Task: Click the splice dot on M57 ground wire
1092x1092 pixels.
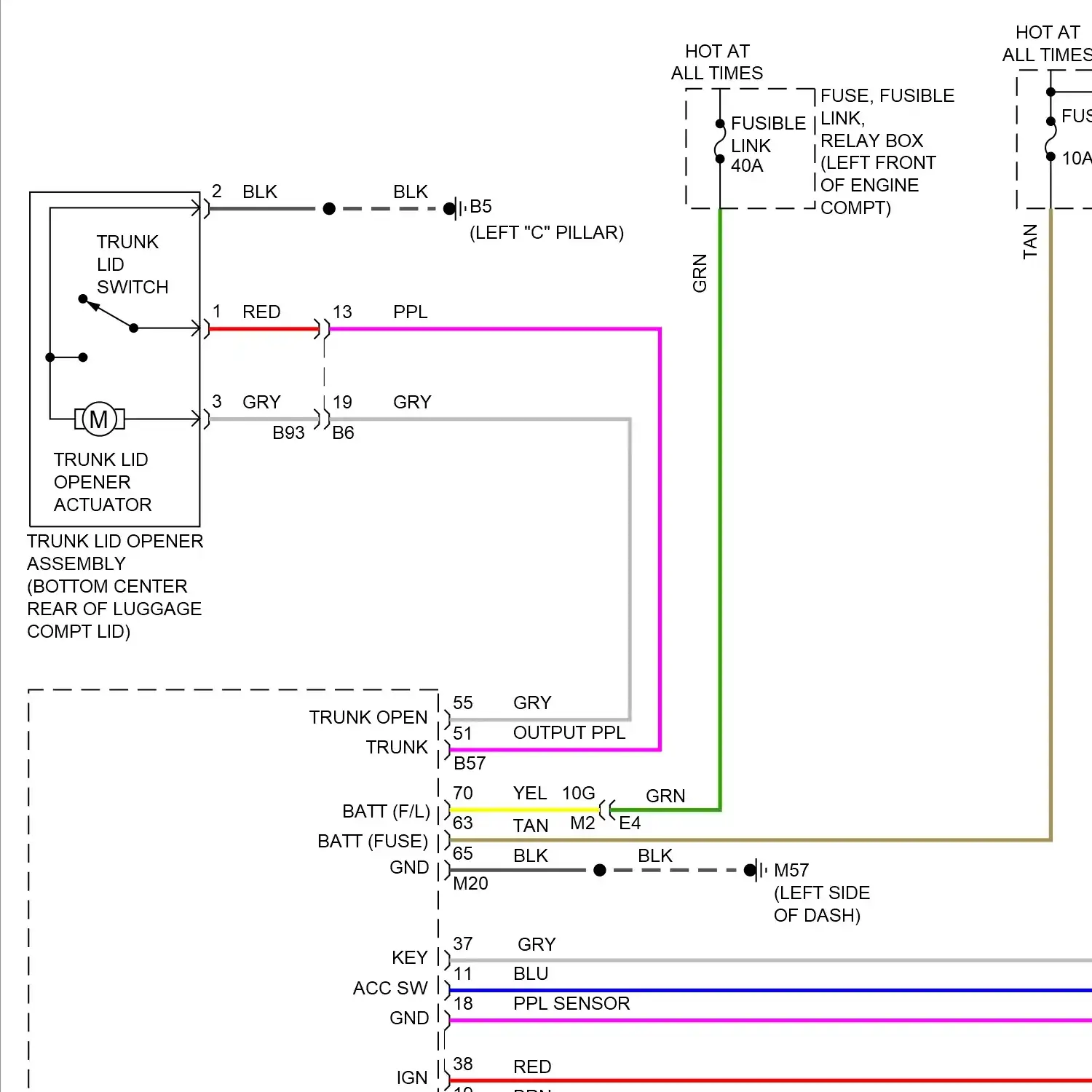Action: [x=600, y=870]
